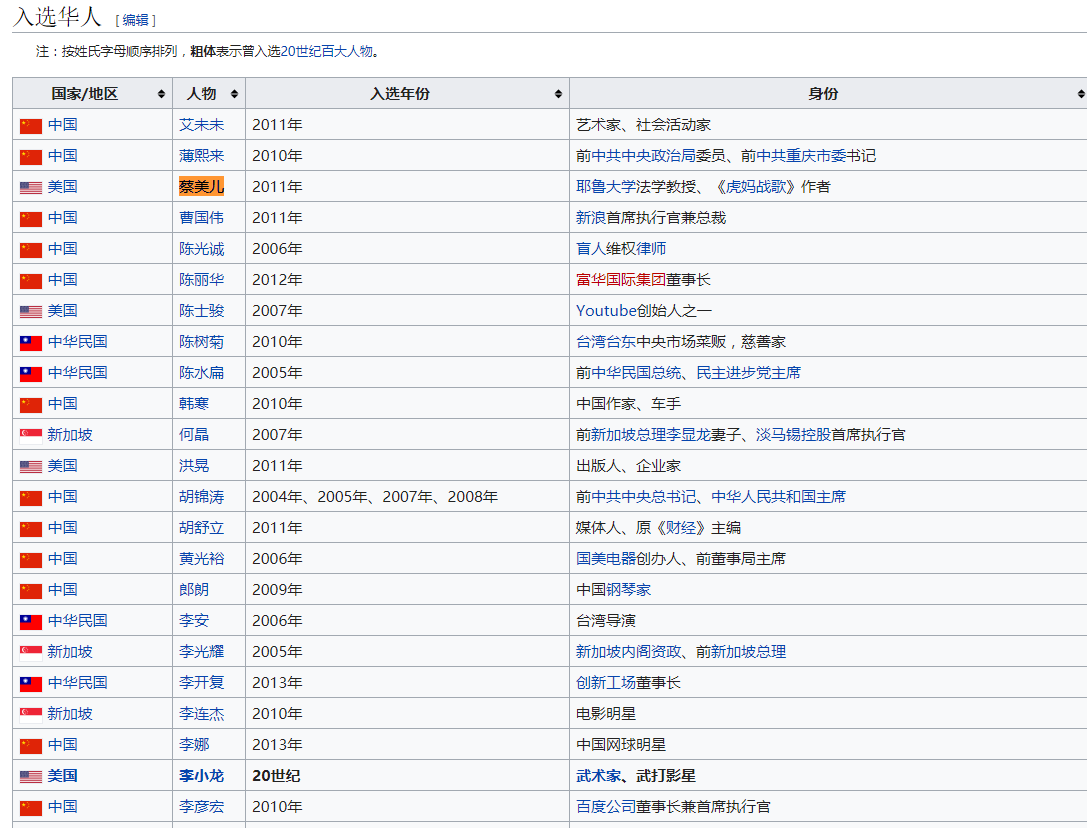Click the China flag beside 艾未未
Image resolution: width=1087 pixels, height=828 pixels.
[31, 125]
